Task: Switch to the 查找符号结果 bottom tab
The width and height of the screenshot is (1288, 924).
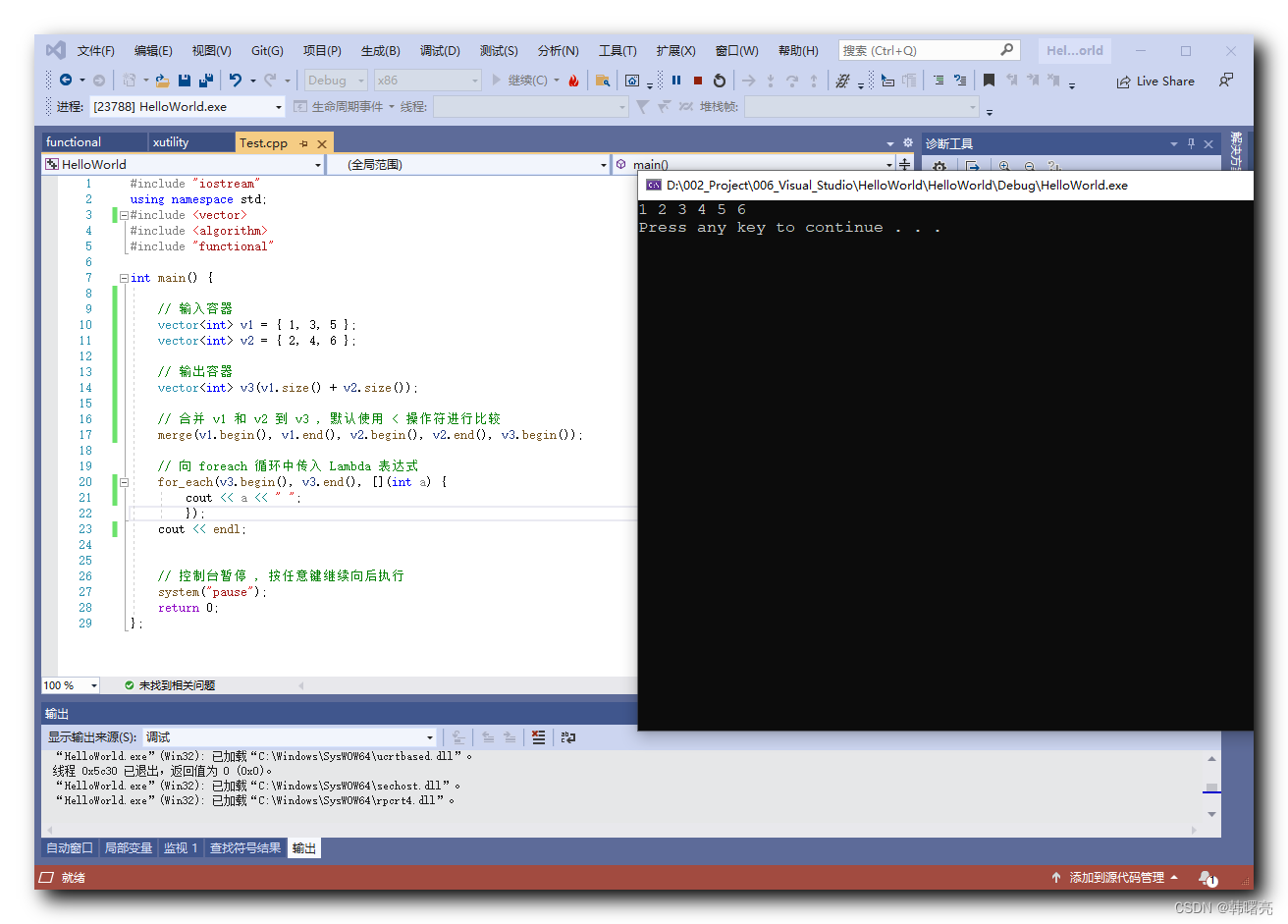Action: (245, 848)
